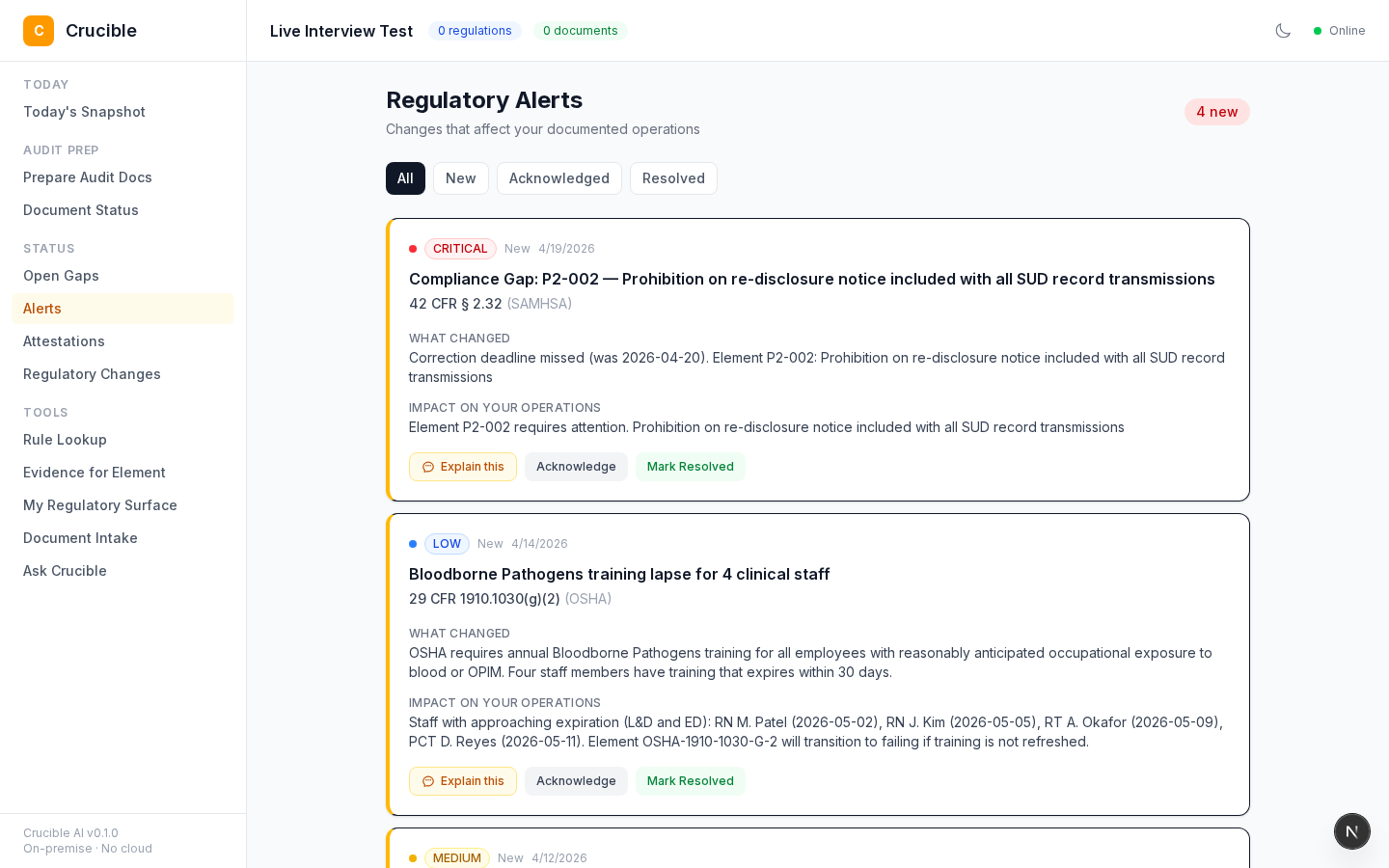The image size is (1389, 868).
Task: Open Rule Lookup tool
Action: (65, 440)
